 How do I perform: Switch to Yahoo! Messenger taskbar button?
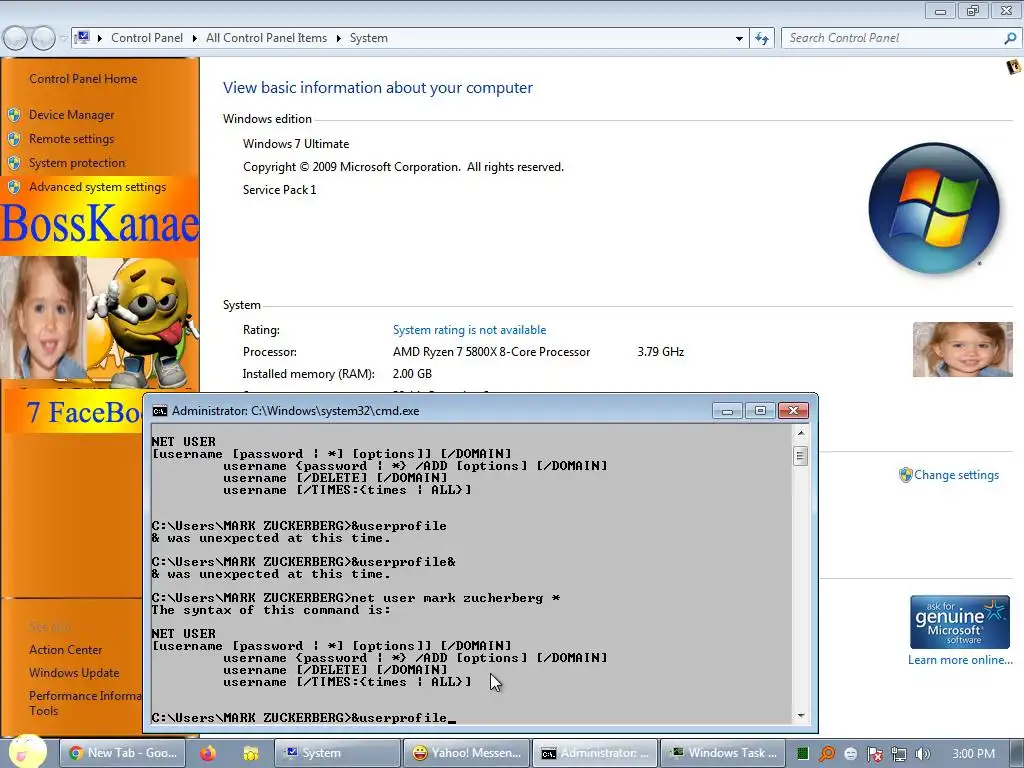click(466, 753)
